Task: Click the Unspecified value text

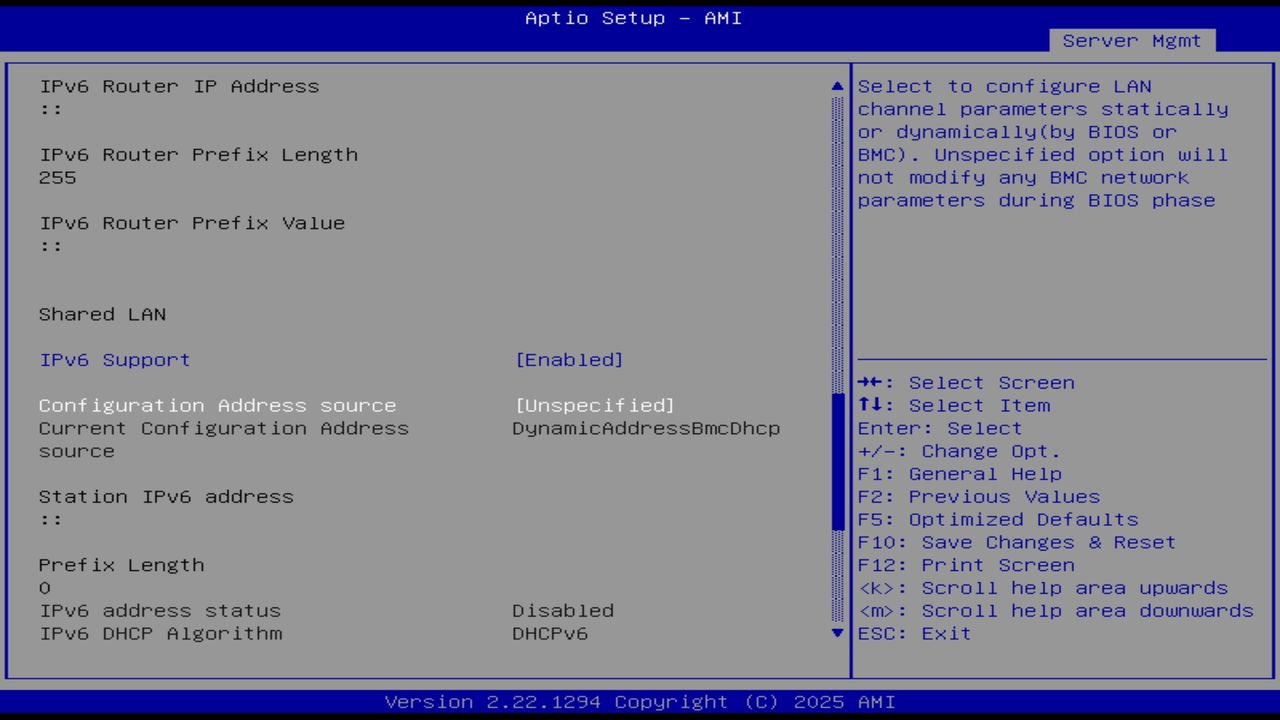Action: click(x=595, y=405)
